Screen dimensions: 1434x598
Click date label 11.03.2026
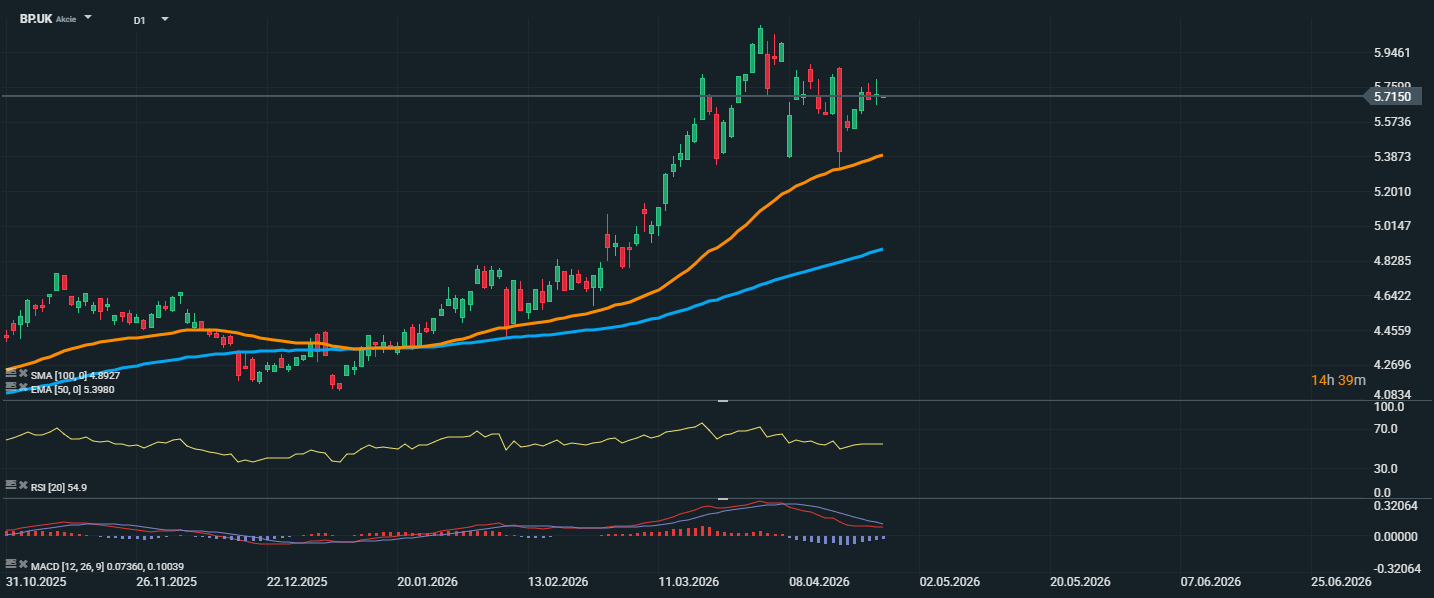pos(688,582)
